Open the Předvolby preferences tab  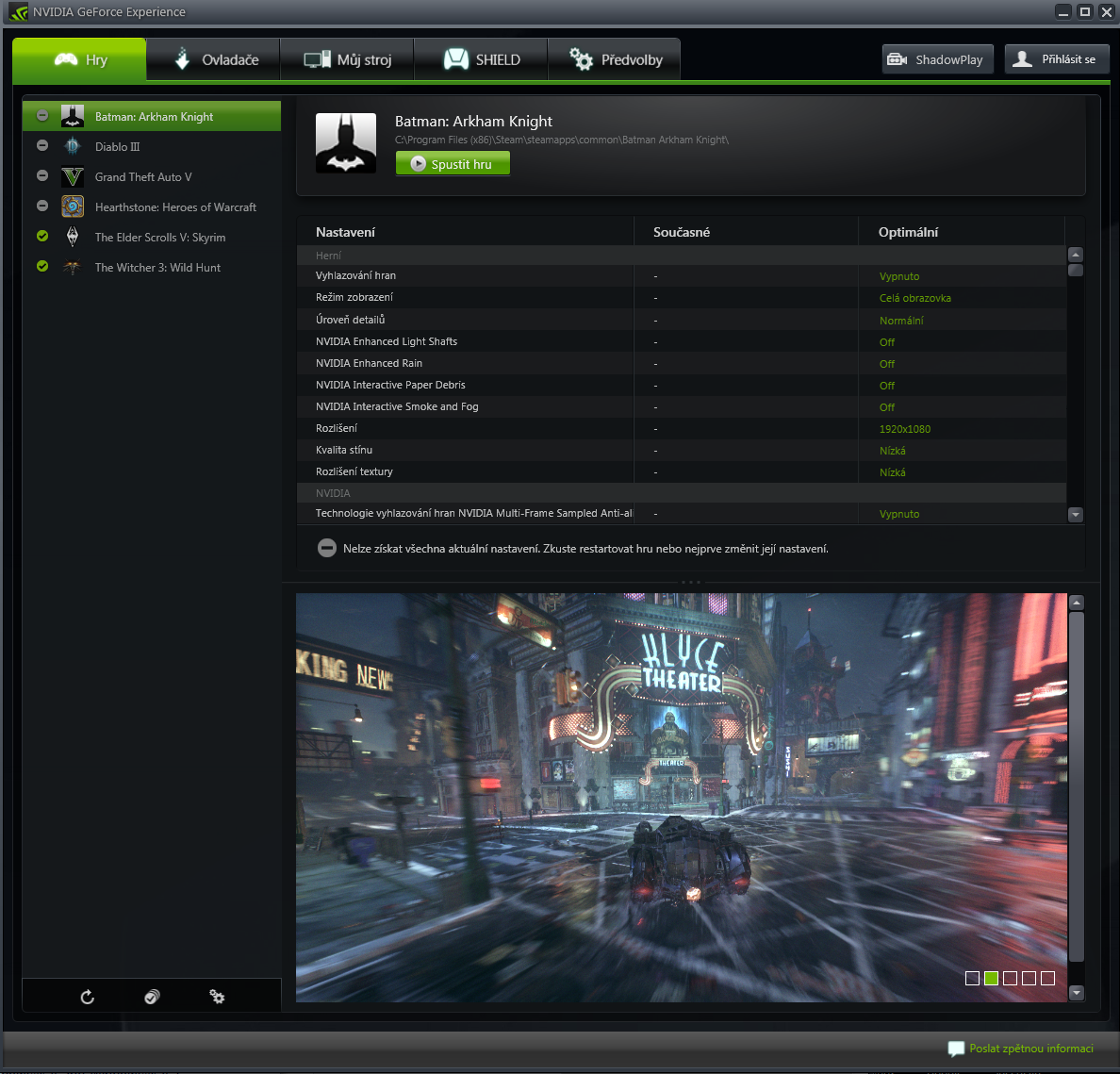[615, 60]
